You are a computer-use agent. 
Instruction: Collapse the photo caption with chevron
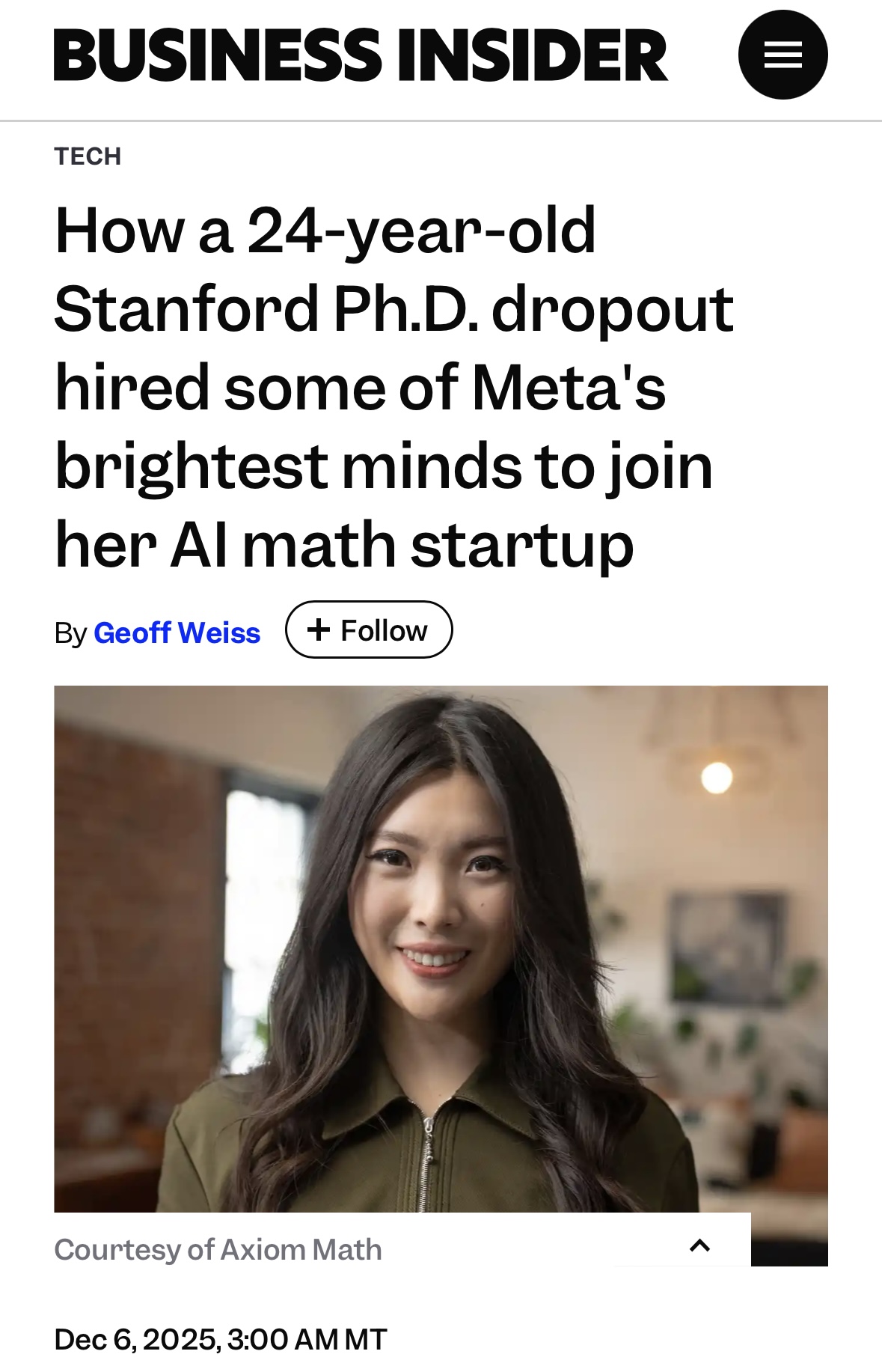[x=699, y=1246]
